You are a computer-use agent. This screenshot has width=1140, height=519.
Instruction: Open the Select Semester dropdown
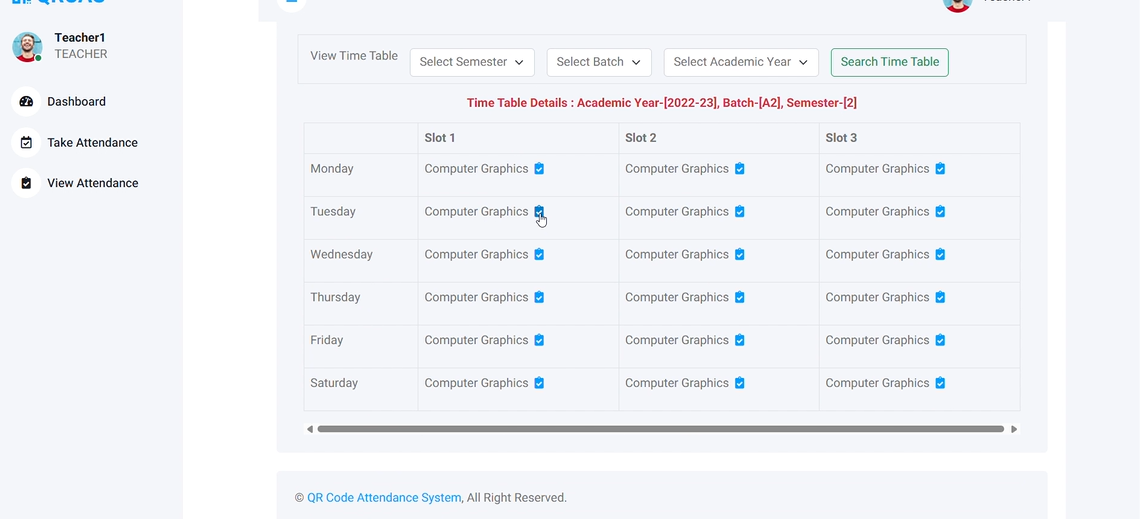(x=472, y=62)
